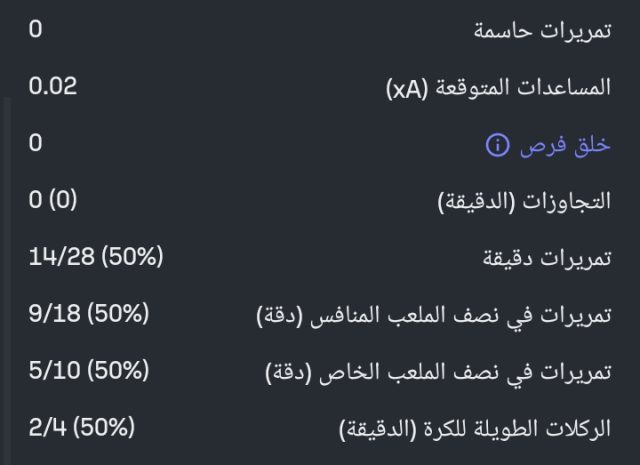Viewport: 640px width, 465px height.
Task: Click the 0.02 expected assists value
Action: pyautogui.click(x=52, y=86)
